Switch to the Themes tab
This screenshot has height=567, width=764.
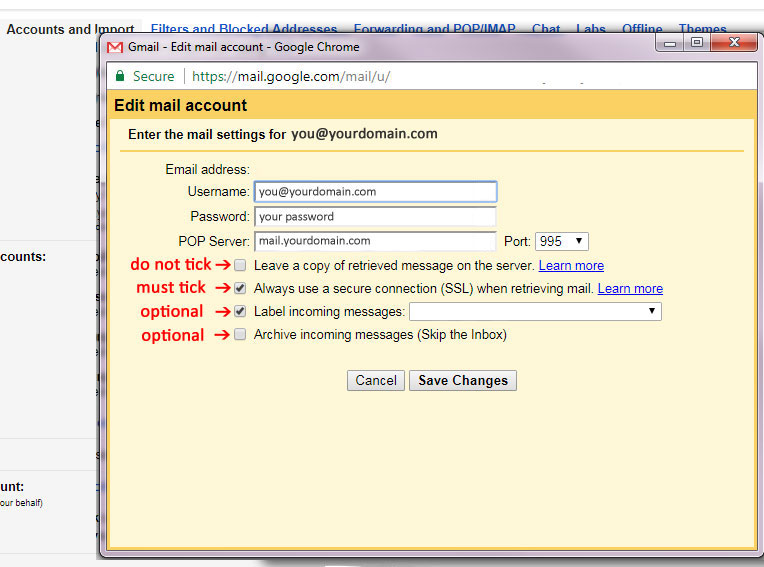pyautogui.click(x=702, y=29)
